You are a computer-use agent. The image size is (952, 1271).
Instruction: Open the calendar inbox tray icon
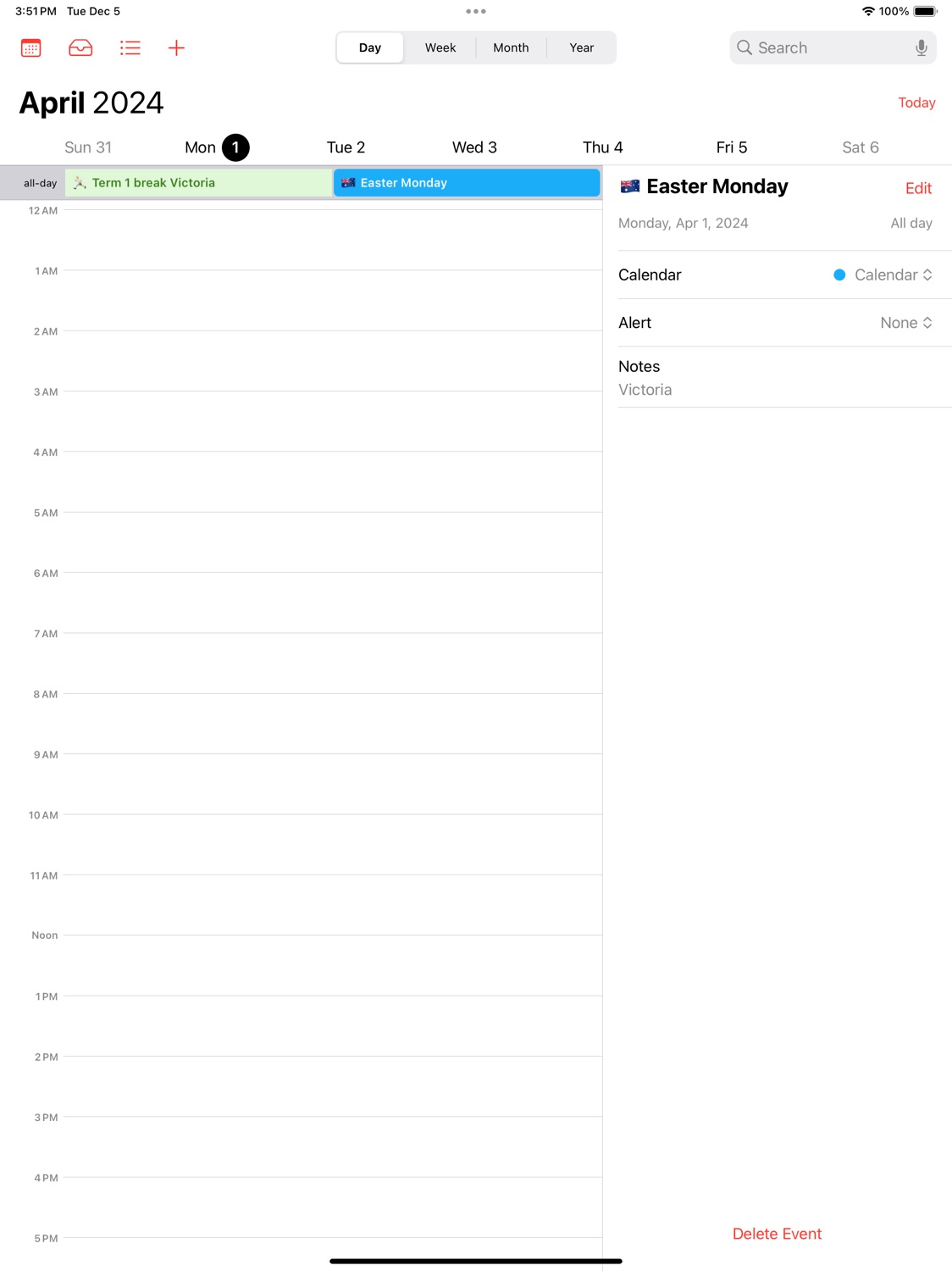(x=80, y=48)
